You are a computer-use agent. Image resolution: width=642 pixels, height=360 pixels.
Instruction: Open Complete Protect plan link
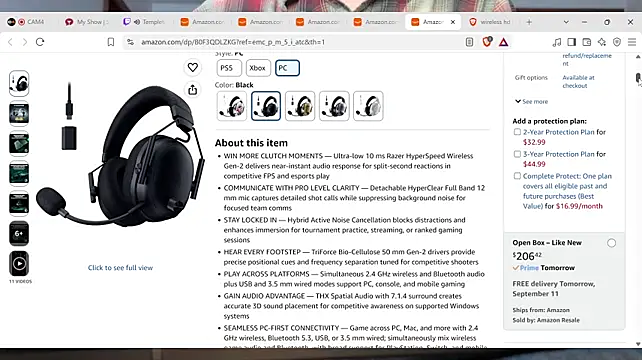click(567, 191)
